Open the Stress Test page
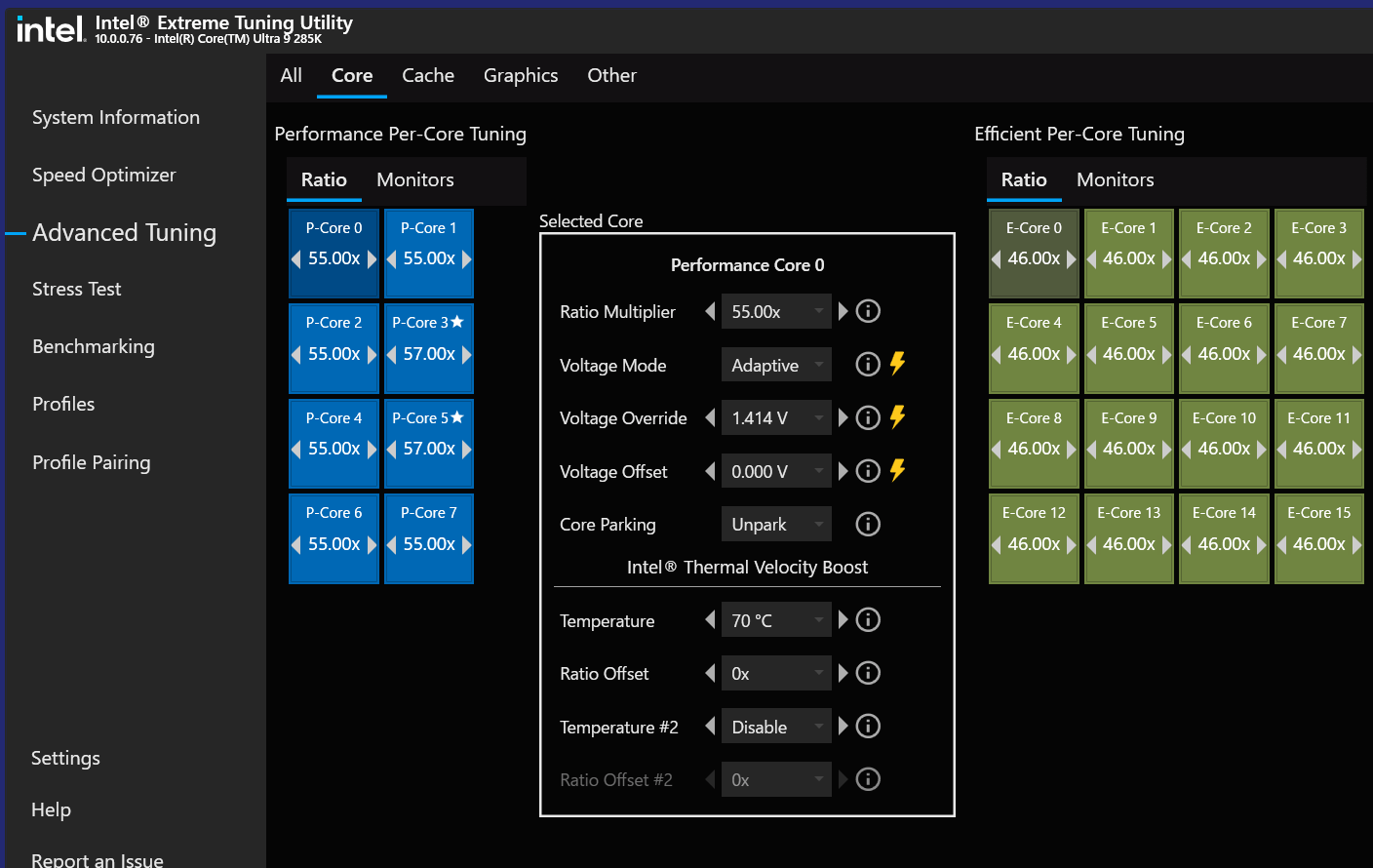1373x868 pixels. tap(77, 289)
